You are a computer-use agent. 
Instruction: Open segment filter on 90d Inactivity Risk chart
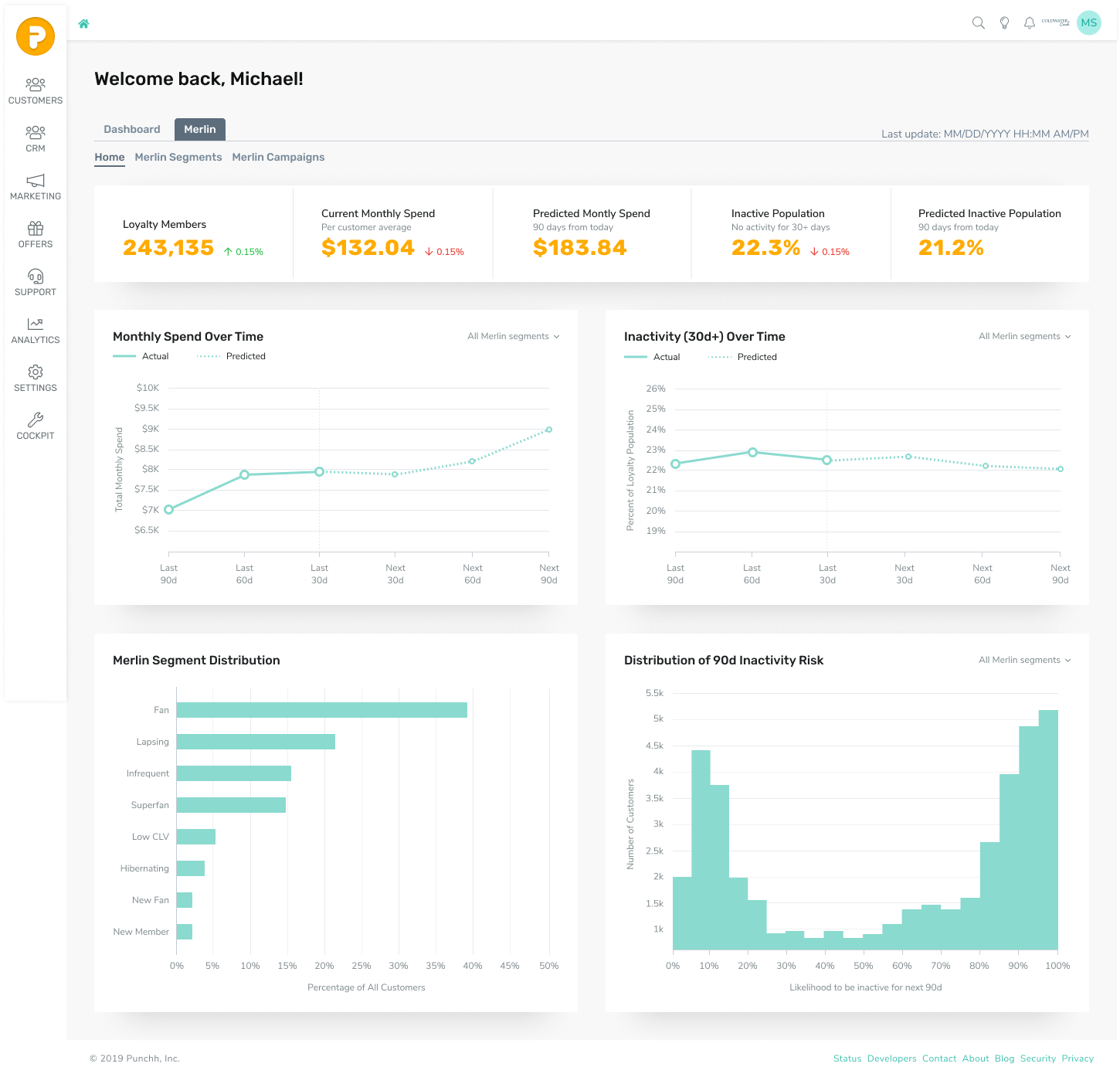click(x=1023, y=660)
